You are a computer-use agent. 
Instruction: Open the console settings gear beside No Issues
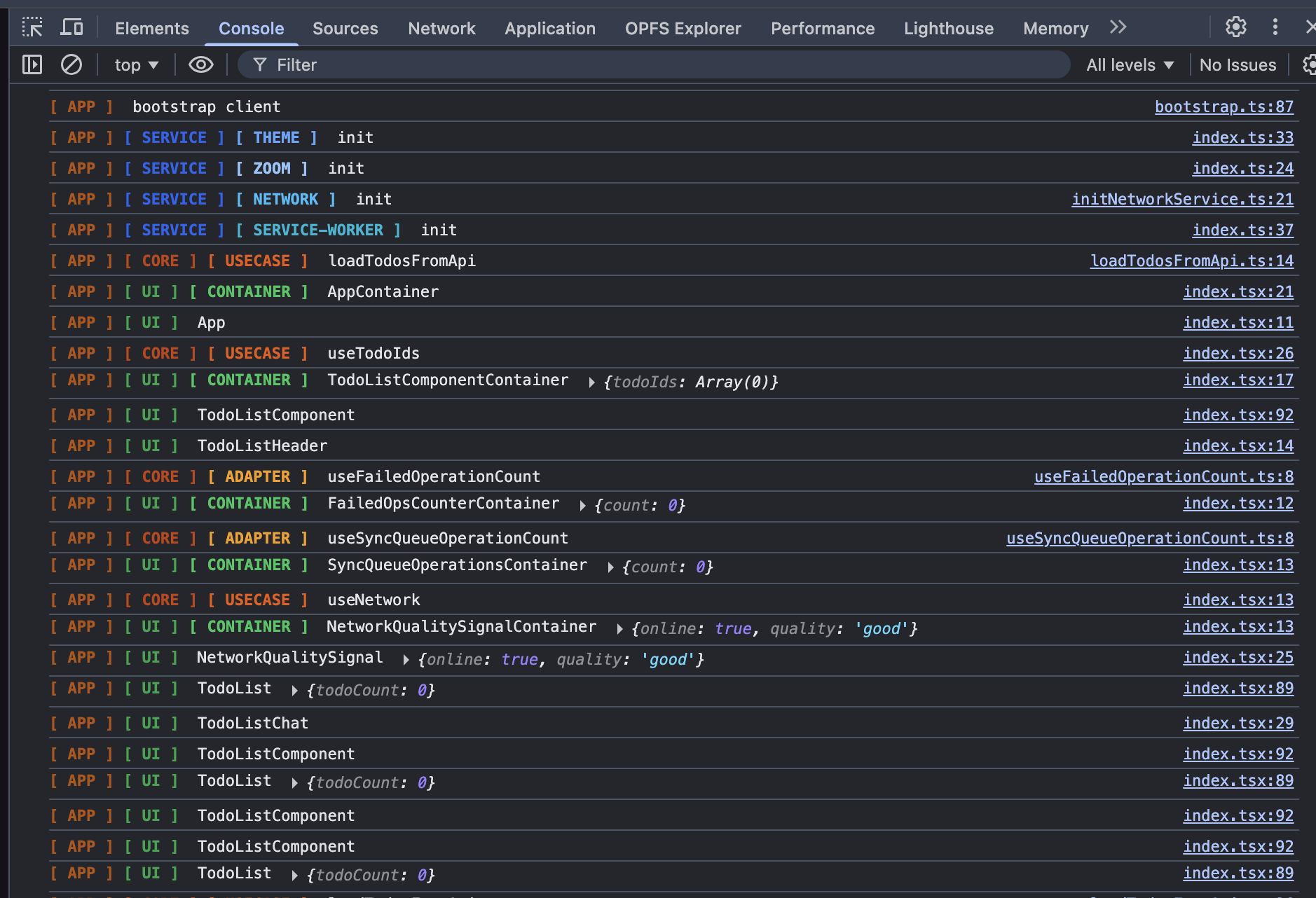[x=1309, y=64]
